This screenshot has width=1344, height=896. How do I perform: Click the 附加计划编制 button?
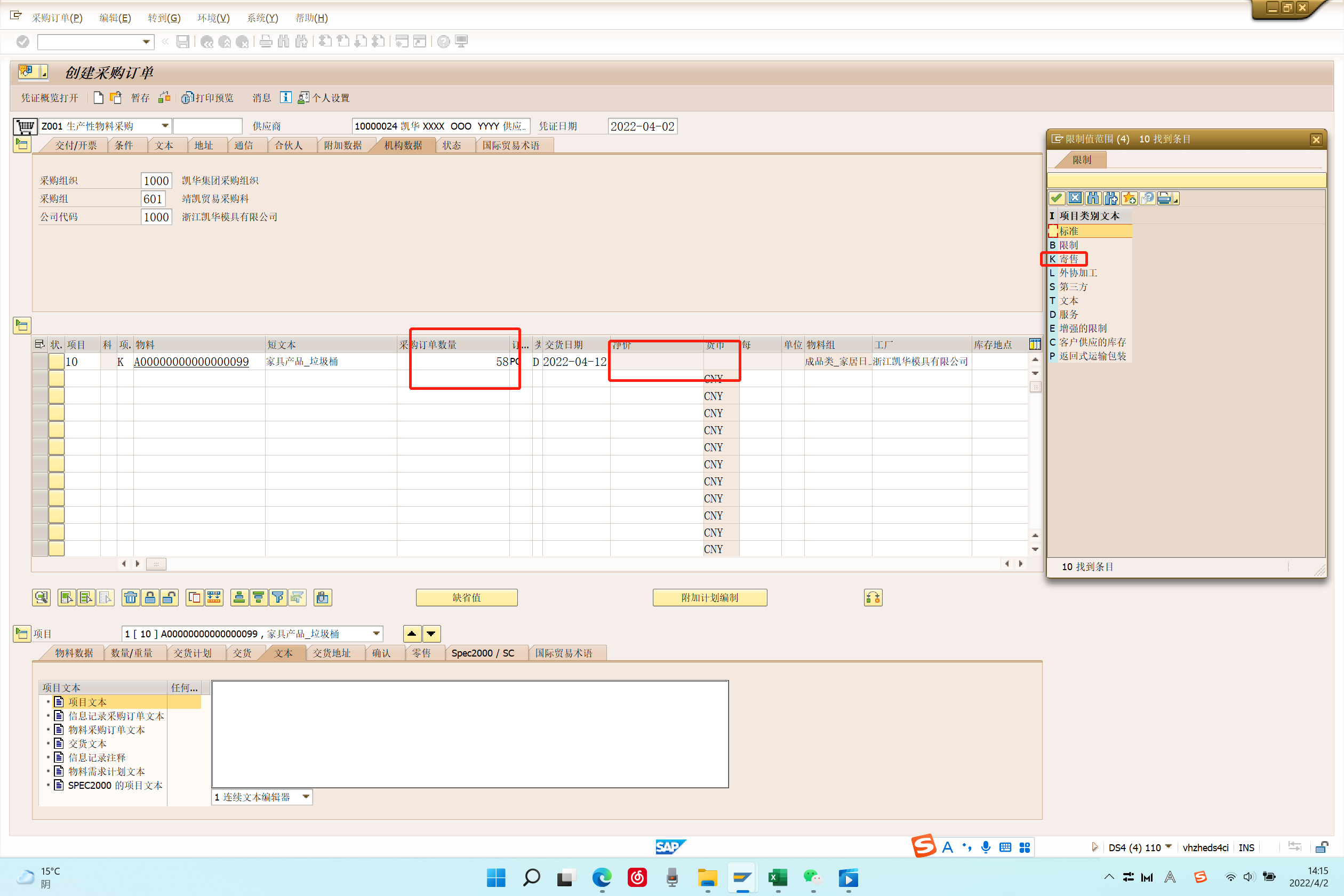coord(709,597)
